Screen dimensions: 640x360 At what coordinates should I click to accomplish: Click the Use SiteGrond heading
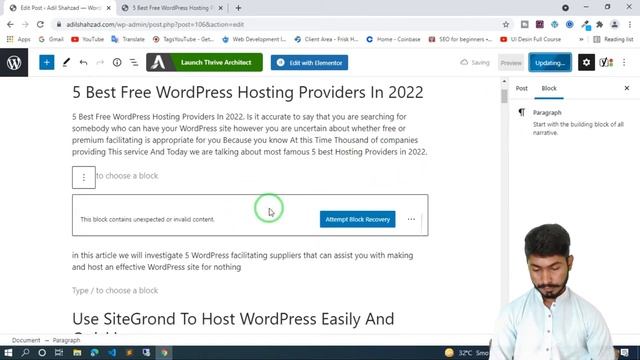tap(233, 319)
